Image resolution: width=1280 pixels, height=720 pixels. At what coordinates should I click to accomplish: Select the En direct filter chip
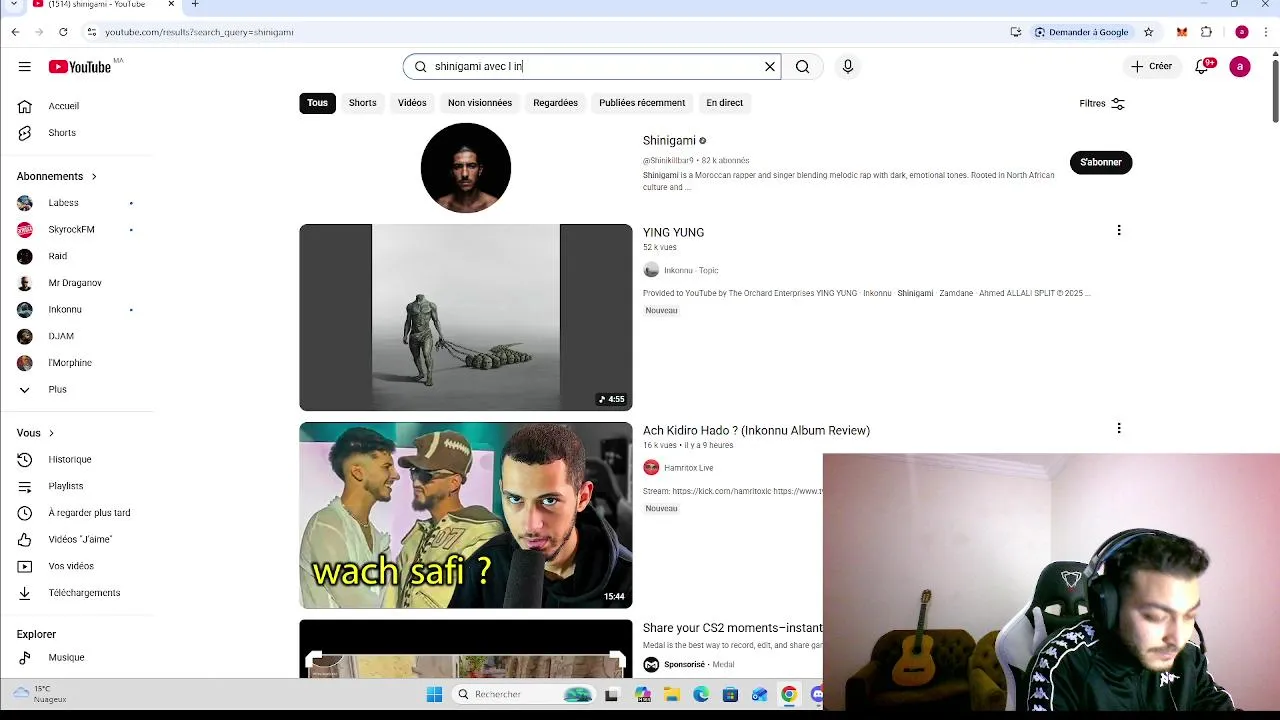724,103
